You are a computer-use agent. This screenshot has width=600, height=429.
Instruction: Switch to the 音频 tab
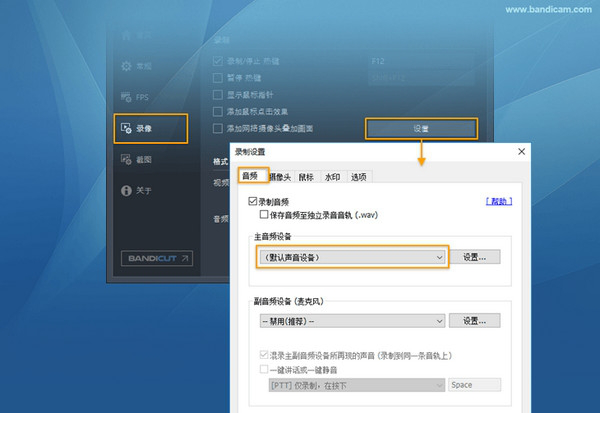tap(253, 176)
